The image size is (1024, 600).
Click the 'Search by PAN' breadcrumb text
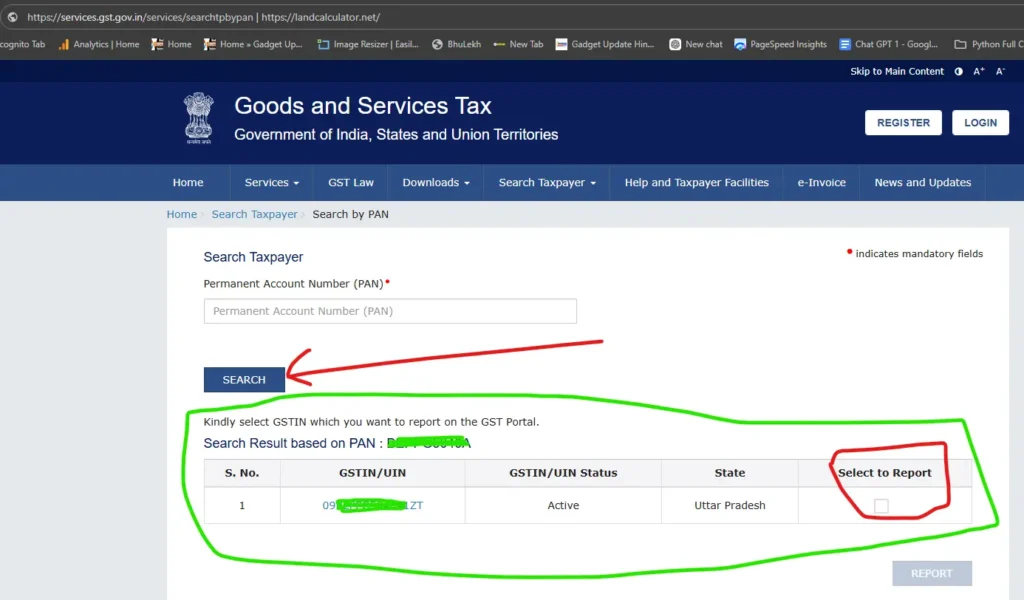click(350, 214)
